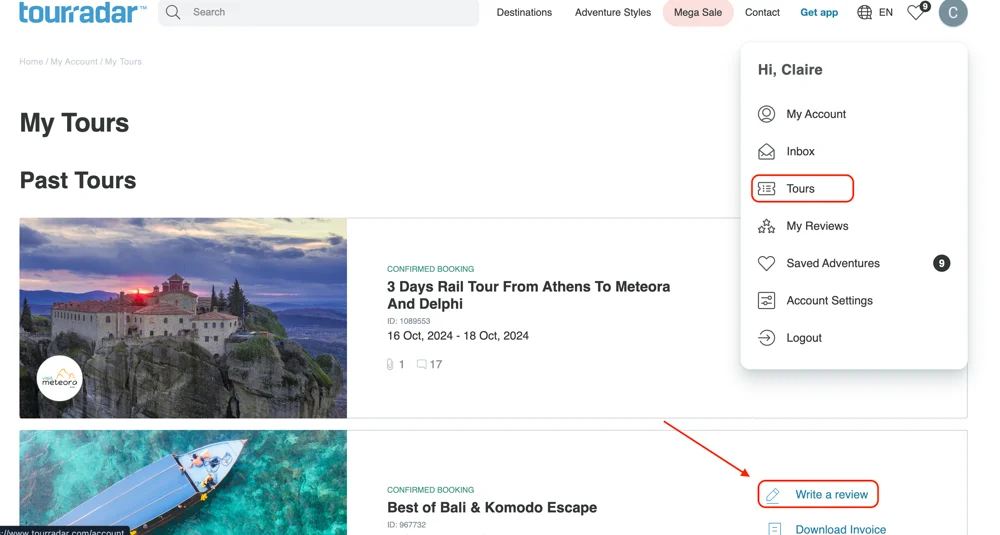Select Tours in the user menu
This screenshot has width=1000, height=535.
(802, 189)
